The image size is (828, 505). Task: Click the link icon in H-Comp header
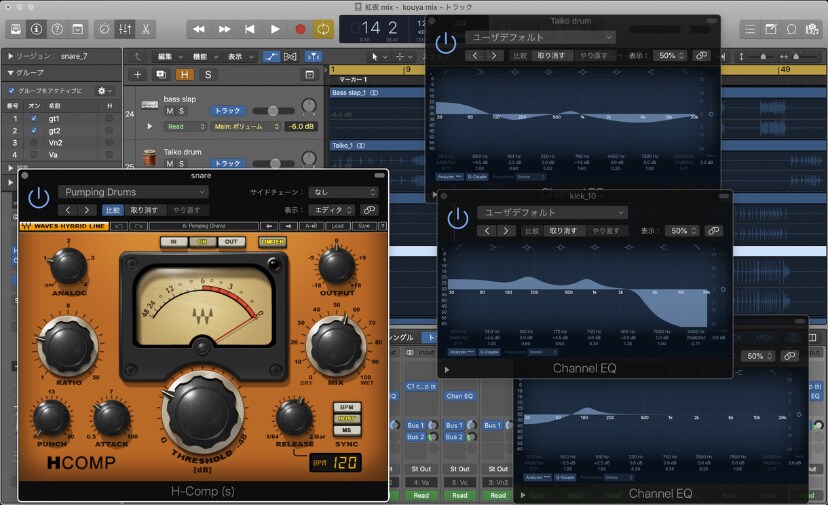pyautogui.click(x=369, y=210)
